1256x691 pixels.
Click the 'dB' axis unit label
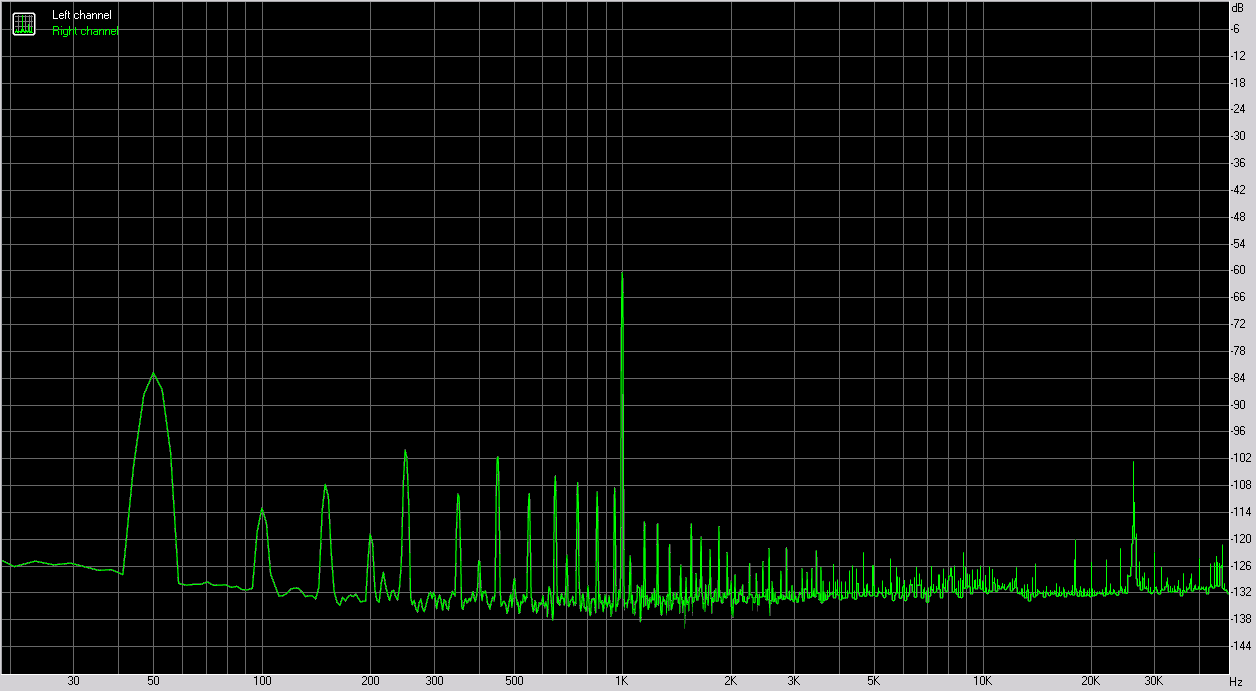pyautogui.click(x=1238, y=7)
